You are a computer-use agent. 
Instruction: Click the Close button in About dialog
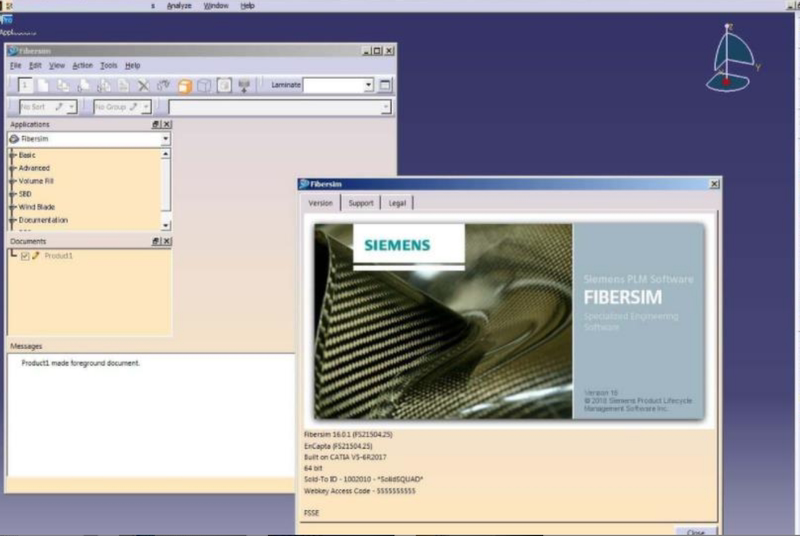[695, 531]
